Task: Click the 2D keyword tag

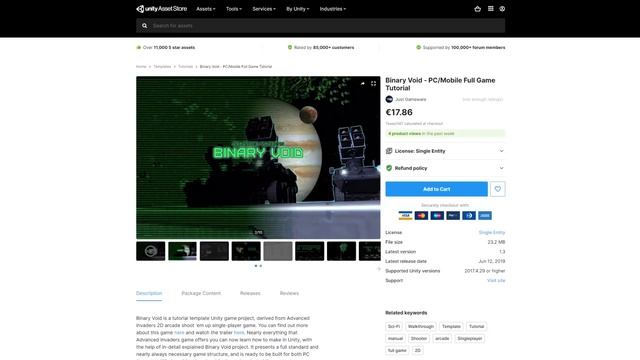Action: pos(418,350)
